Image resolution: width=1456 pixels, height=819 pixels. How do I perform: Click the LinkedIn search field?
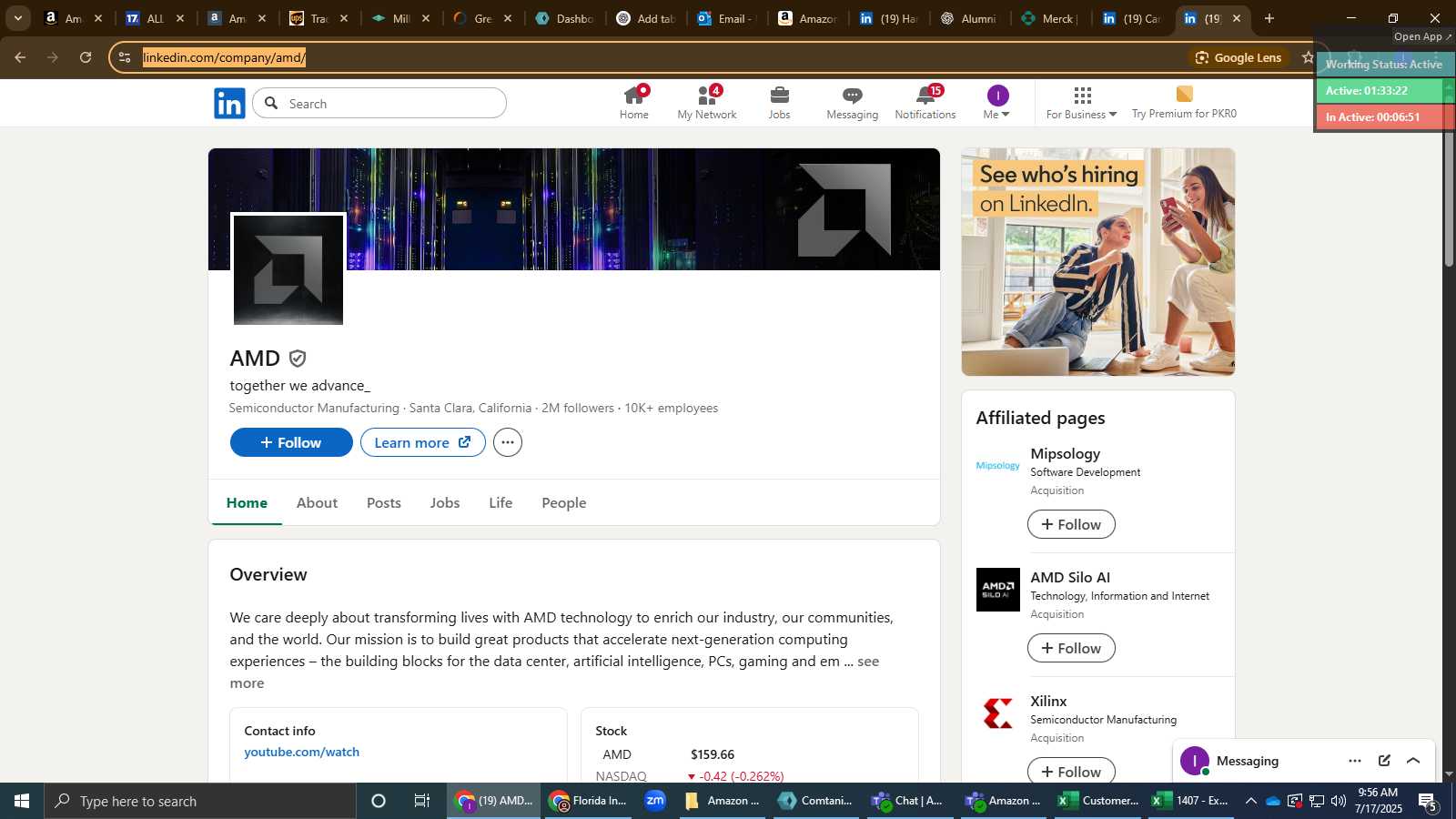pyautogui.click(x=379, y=104)
